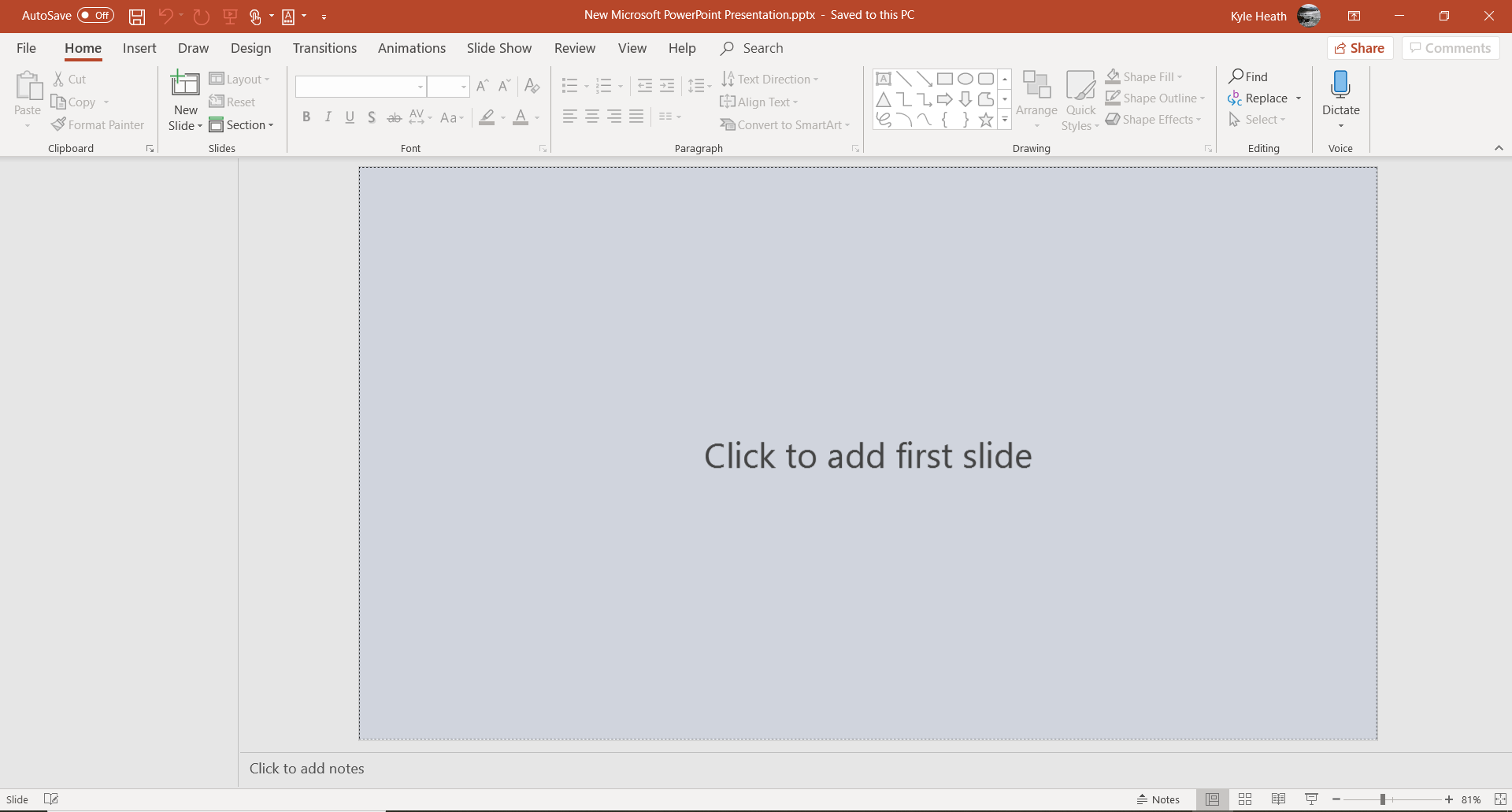
Task: Toggle bold text formatting
Action: click(x=306, y=117)
